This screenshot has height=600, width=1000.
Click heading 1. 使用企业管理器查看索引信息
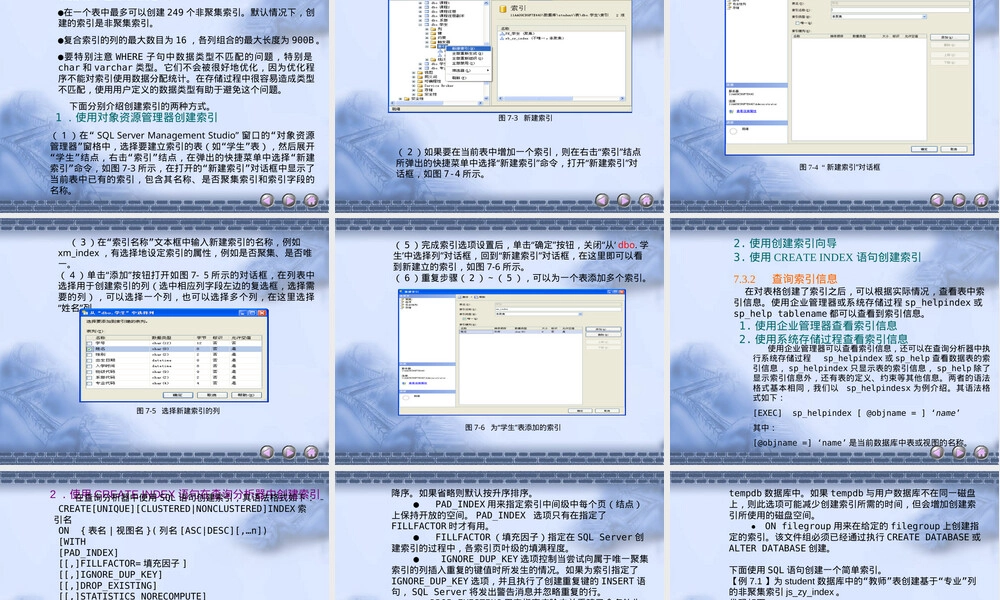click(818, 325)
